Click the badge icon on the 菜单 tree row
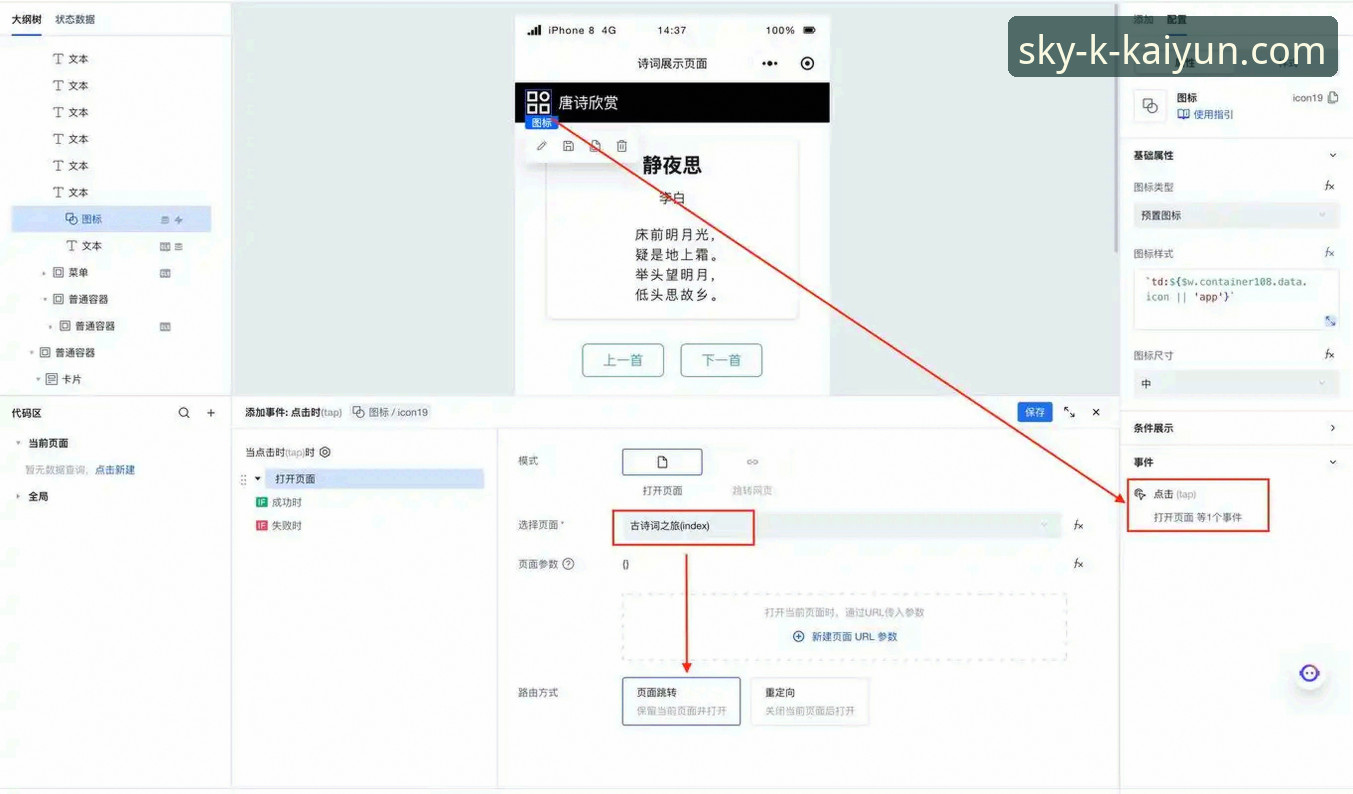Screen dimensions: 1353x794 [165, 273]
